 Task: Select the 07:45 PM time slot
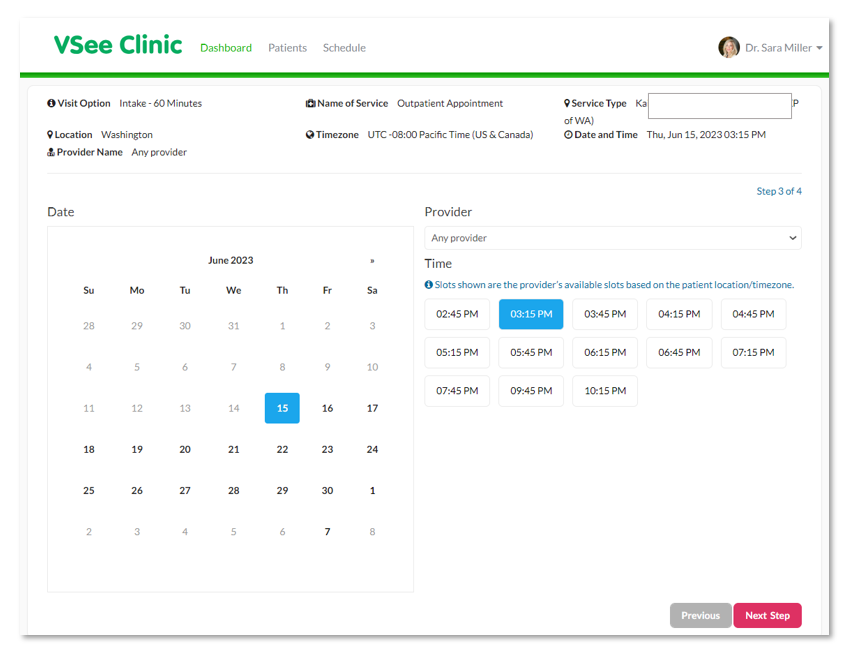tap(457, 391)
